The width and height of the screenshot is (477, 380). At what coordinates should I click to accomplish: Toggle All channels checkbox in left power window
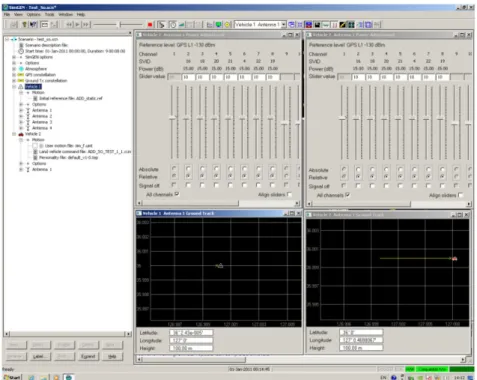(x=177, y=194)
